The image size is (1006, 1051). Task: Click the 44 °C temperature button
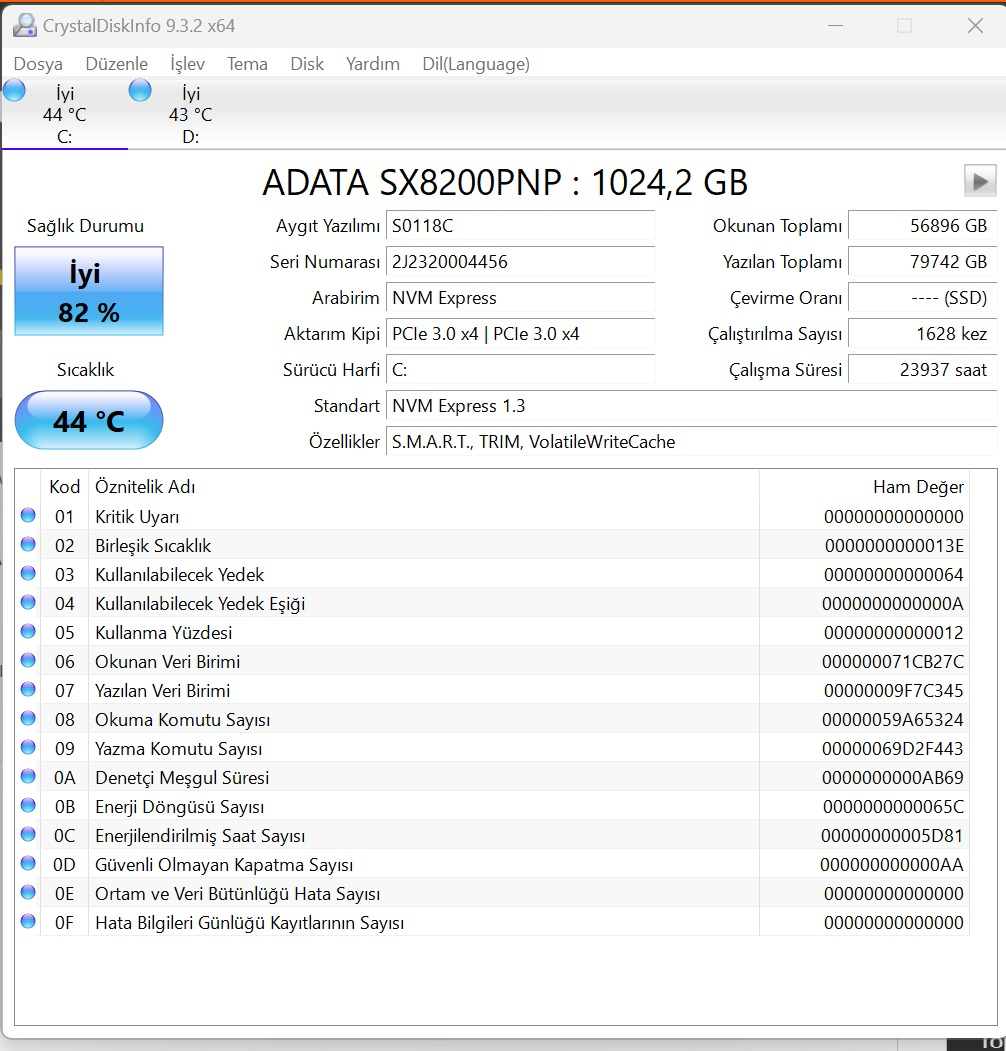(89, 420)
